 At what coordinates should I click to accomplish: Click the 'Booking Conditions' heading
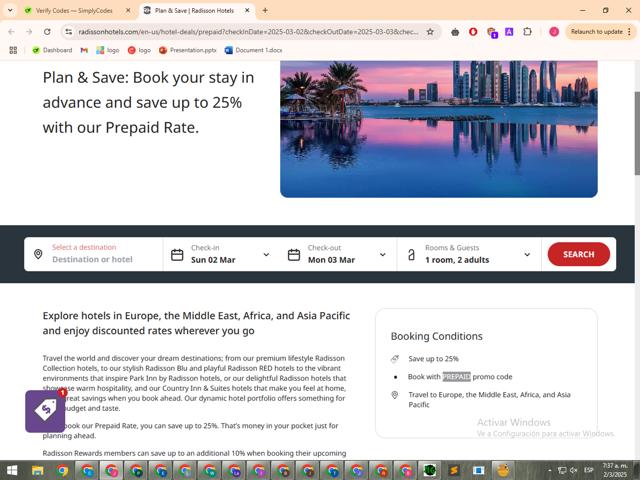[x=436, y=336]
